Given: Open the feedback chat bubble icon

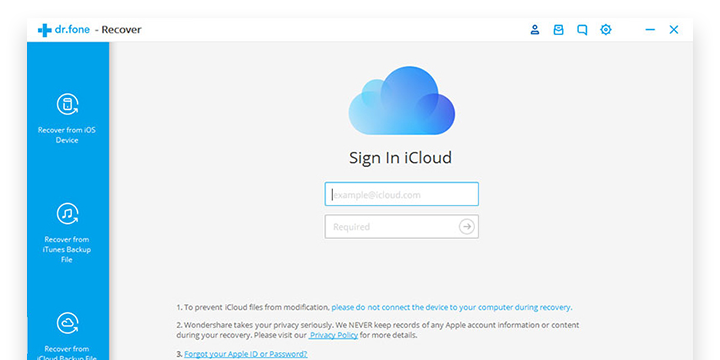Looking at the screenshot, I should click(x=582, y=30).
